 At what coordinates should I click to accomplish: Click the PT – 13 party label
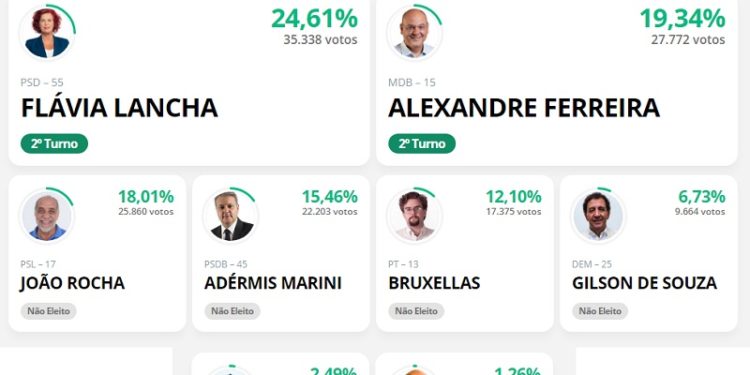tap(403, 264)
